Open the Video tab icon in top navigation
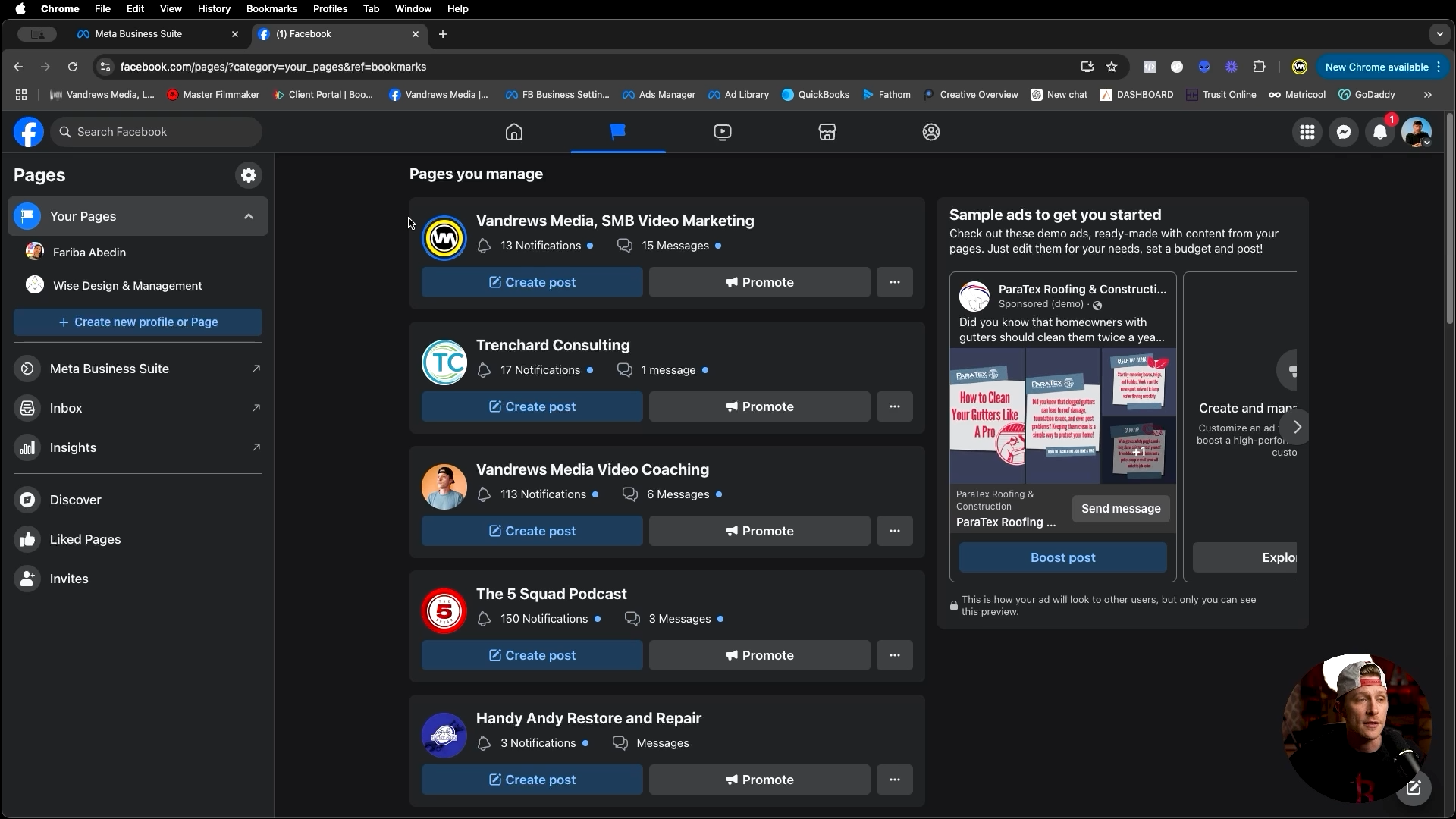1456x819 pixels. point(723,132)
